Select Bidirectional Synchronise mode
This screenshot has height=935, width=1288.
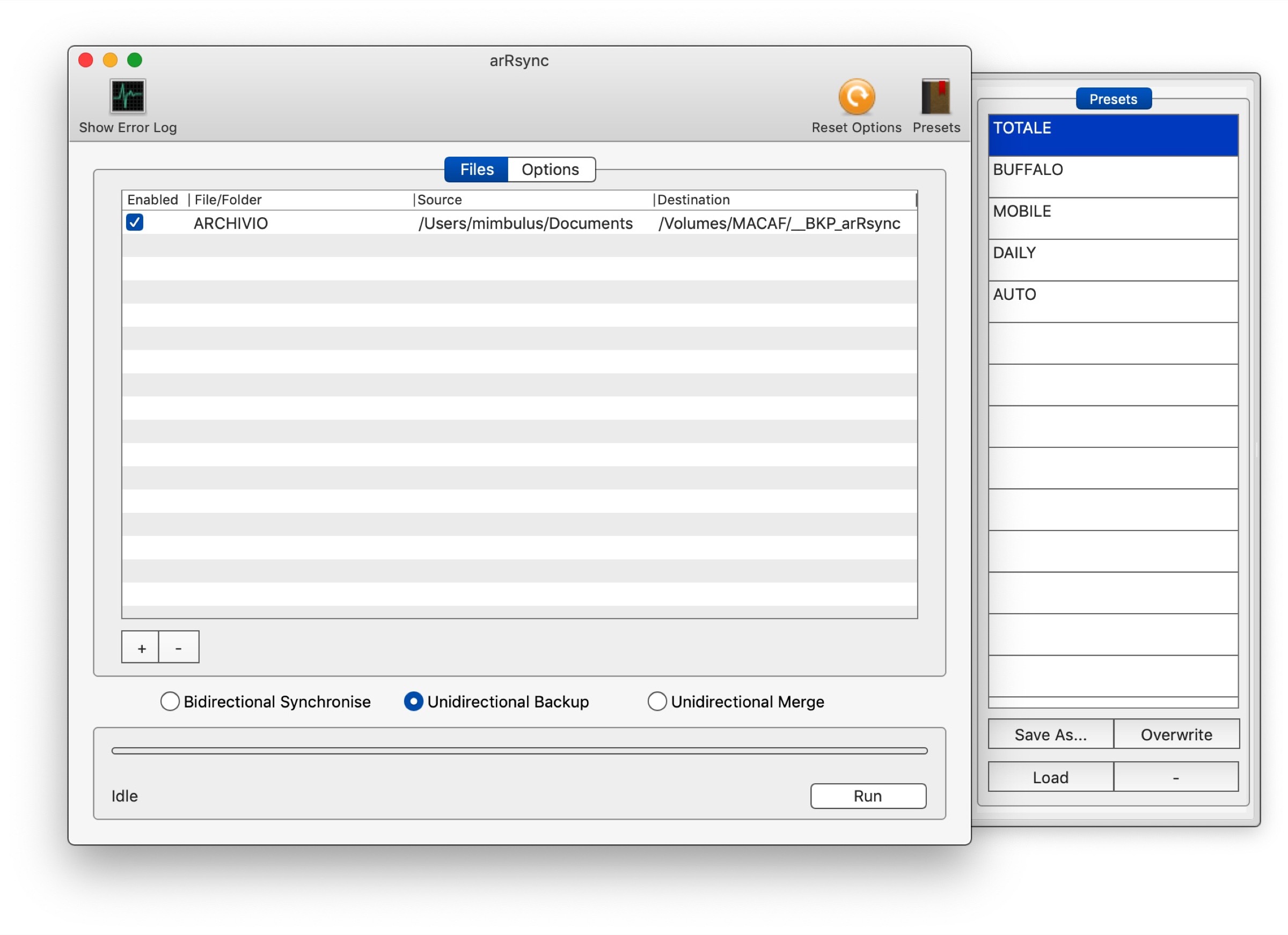[170, 702]
